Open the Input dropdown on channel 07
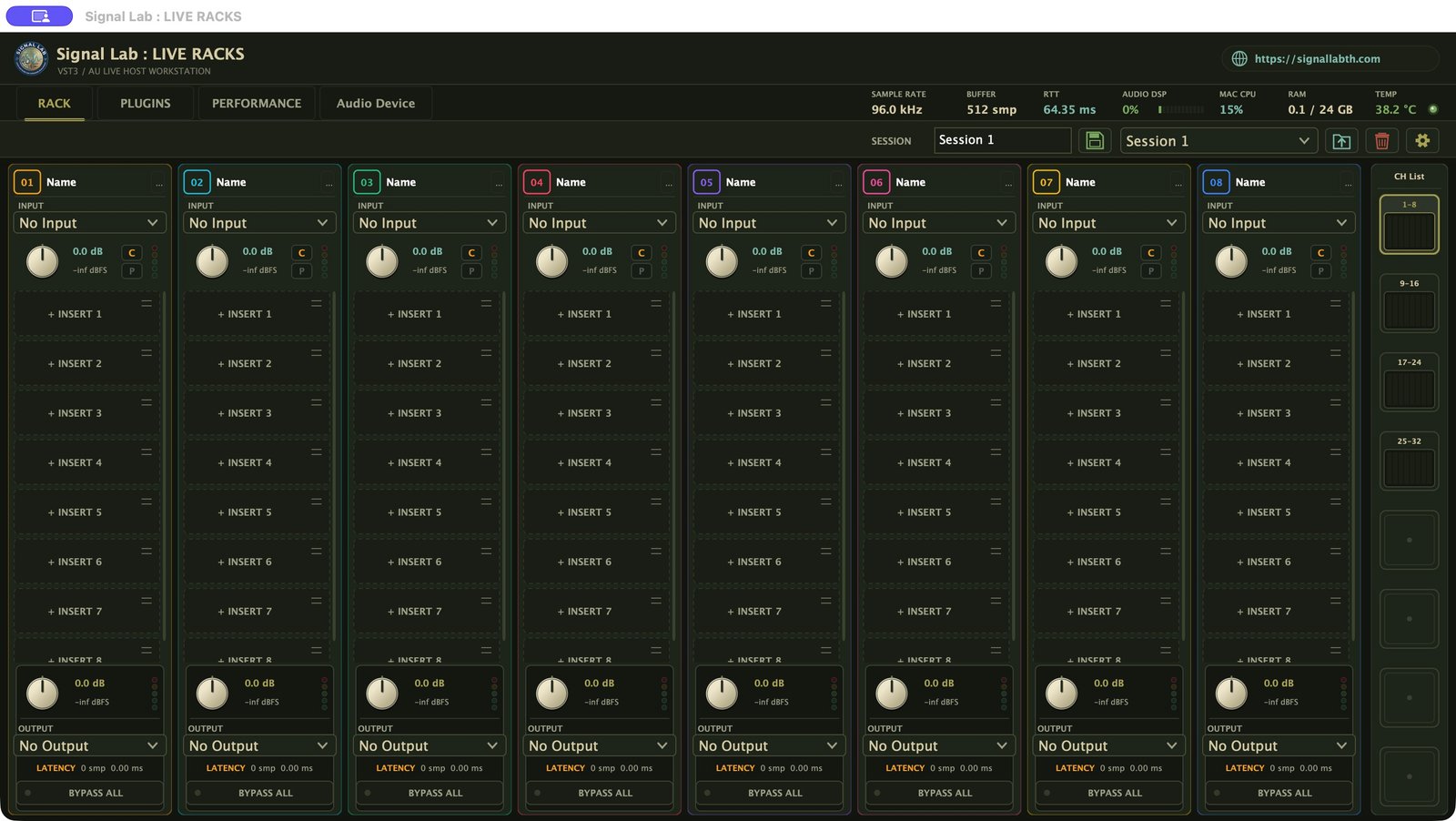 pyautogui.click(x=1107, y=223)
